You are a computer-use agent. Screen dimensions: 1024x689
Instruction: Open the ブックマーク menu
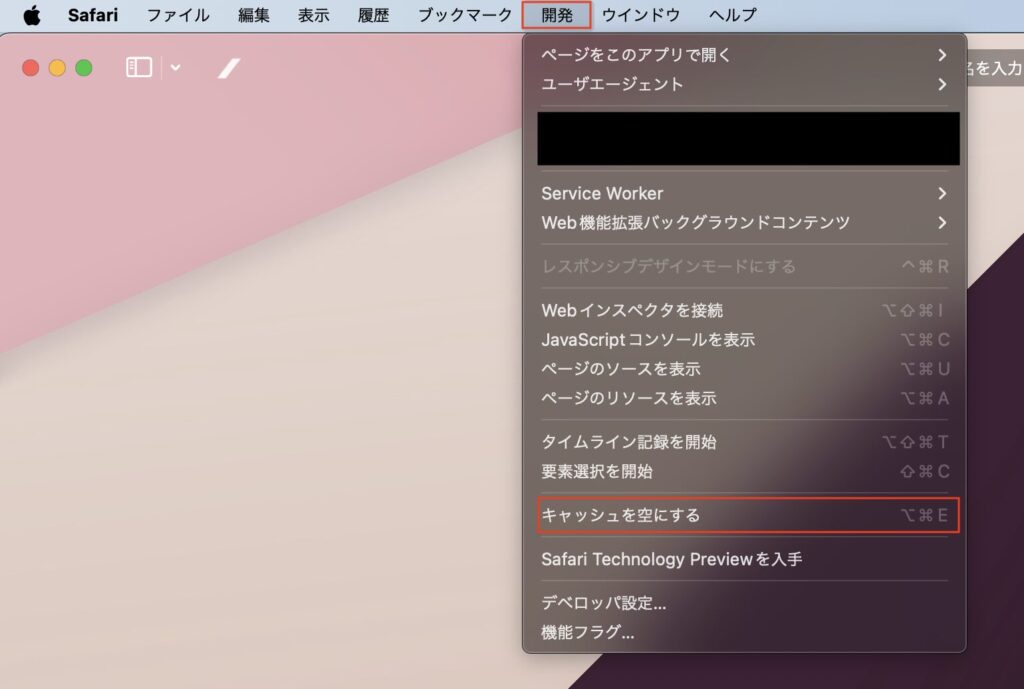click(x=464, y=15)
